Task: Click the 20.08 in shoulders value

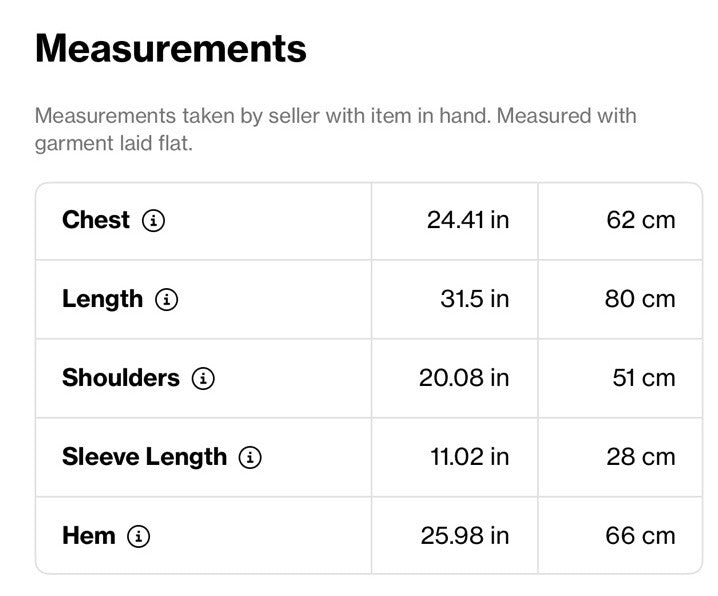Action: click(464, 378)
